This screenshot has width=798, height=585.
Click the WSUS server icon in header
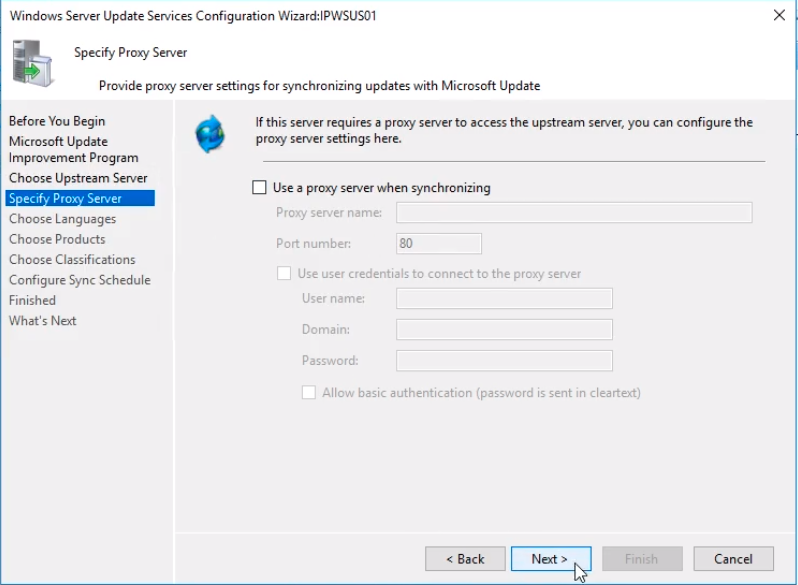pyautogui.click(x=33, y=62)
